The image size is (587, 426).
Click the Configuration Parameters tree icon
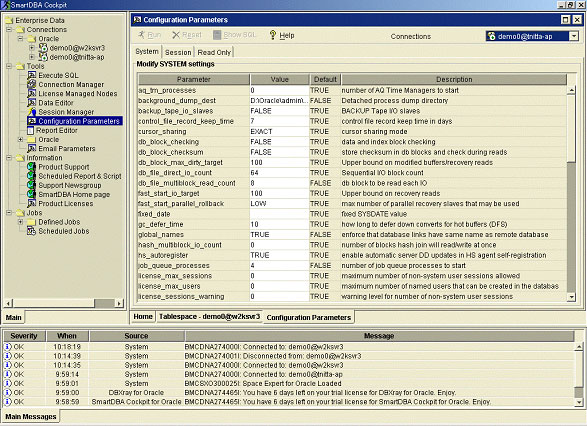(32, 121)
